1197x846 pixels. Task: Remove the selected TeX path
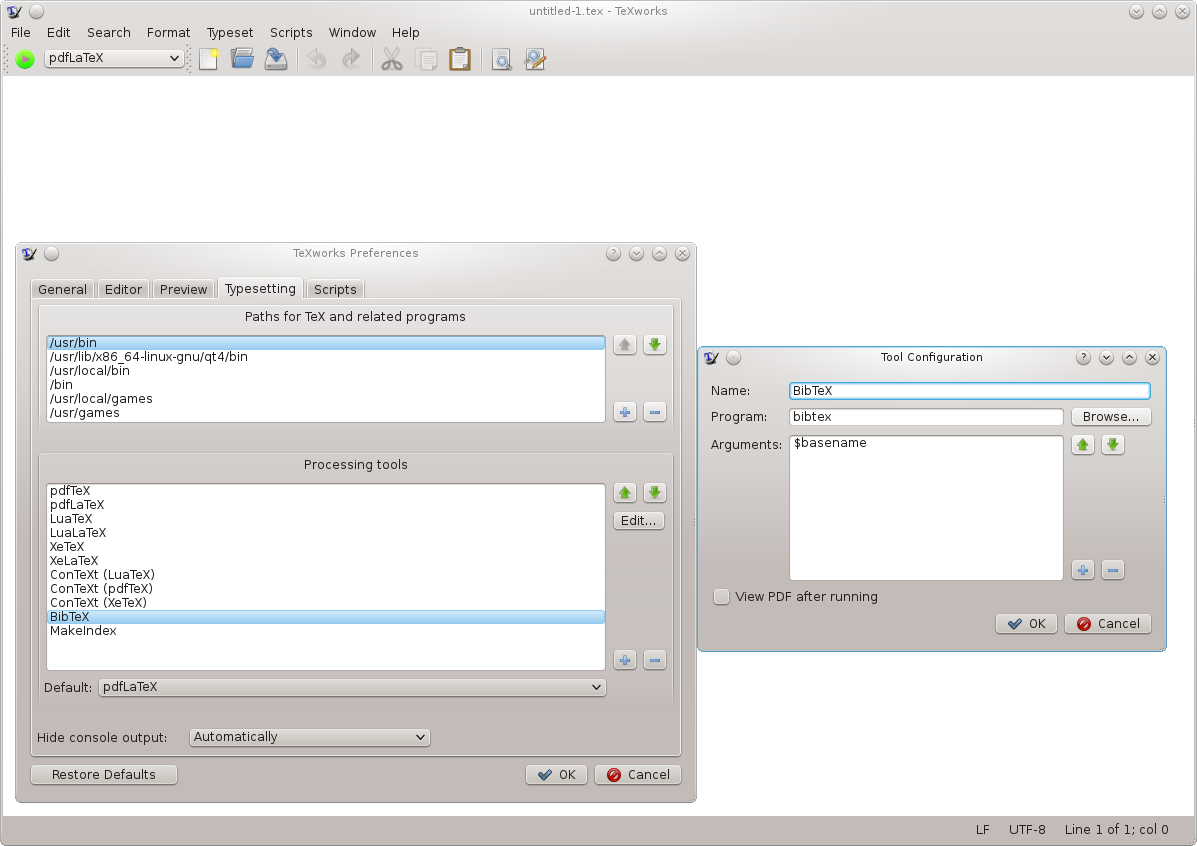(x=654, y=412)
